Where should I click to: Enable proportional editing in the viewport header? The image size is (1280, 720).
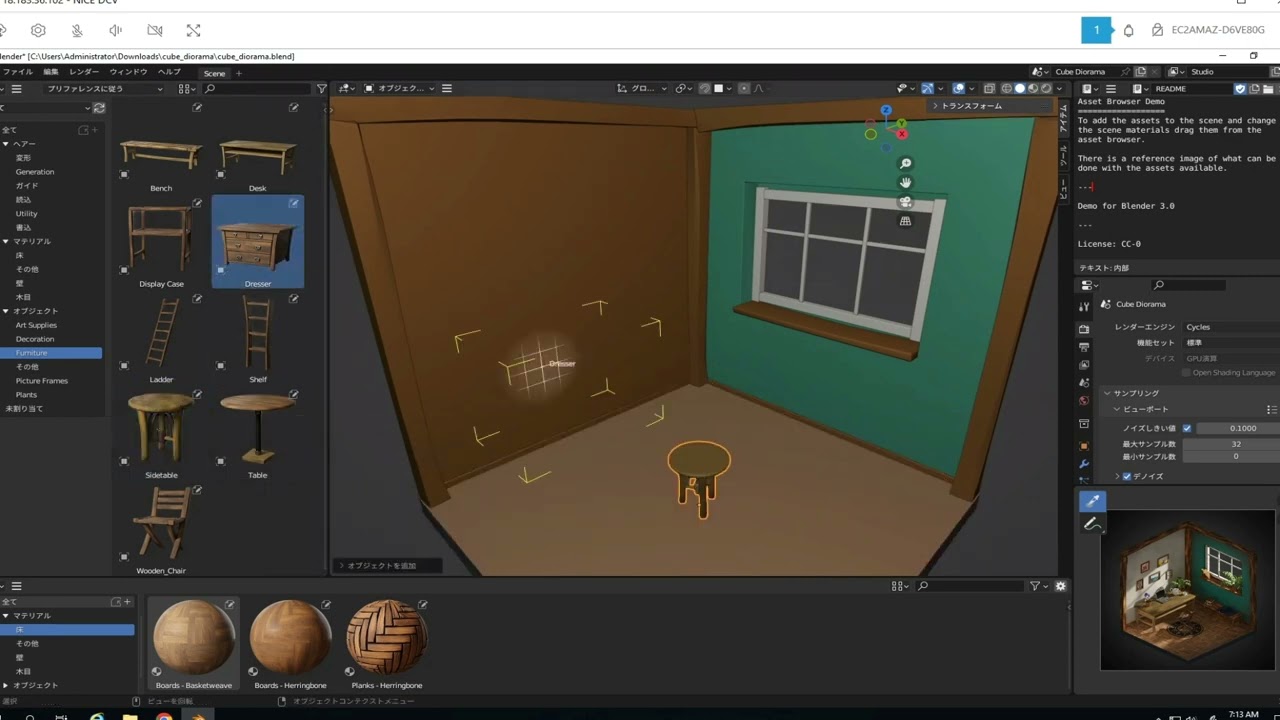[745, 88]
